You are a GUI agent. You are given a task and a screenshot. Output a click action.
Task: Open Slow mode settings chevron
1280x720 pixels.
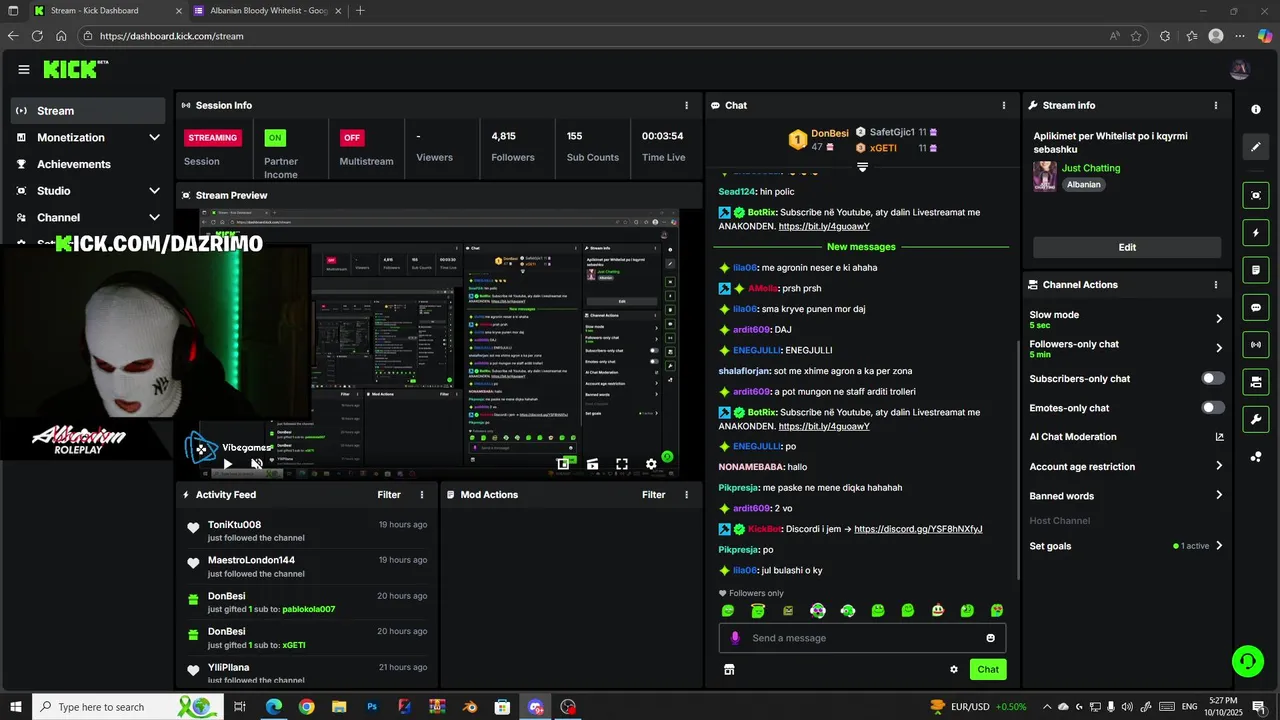pyautogui.click(x=1219, y=319)
